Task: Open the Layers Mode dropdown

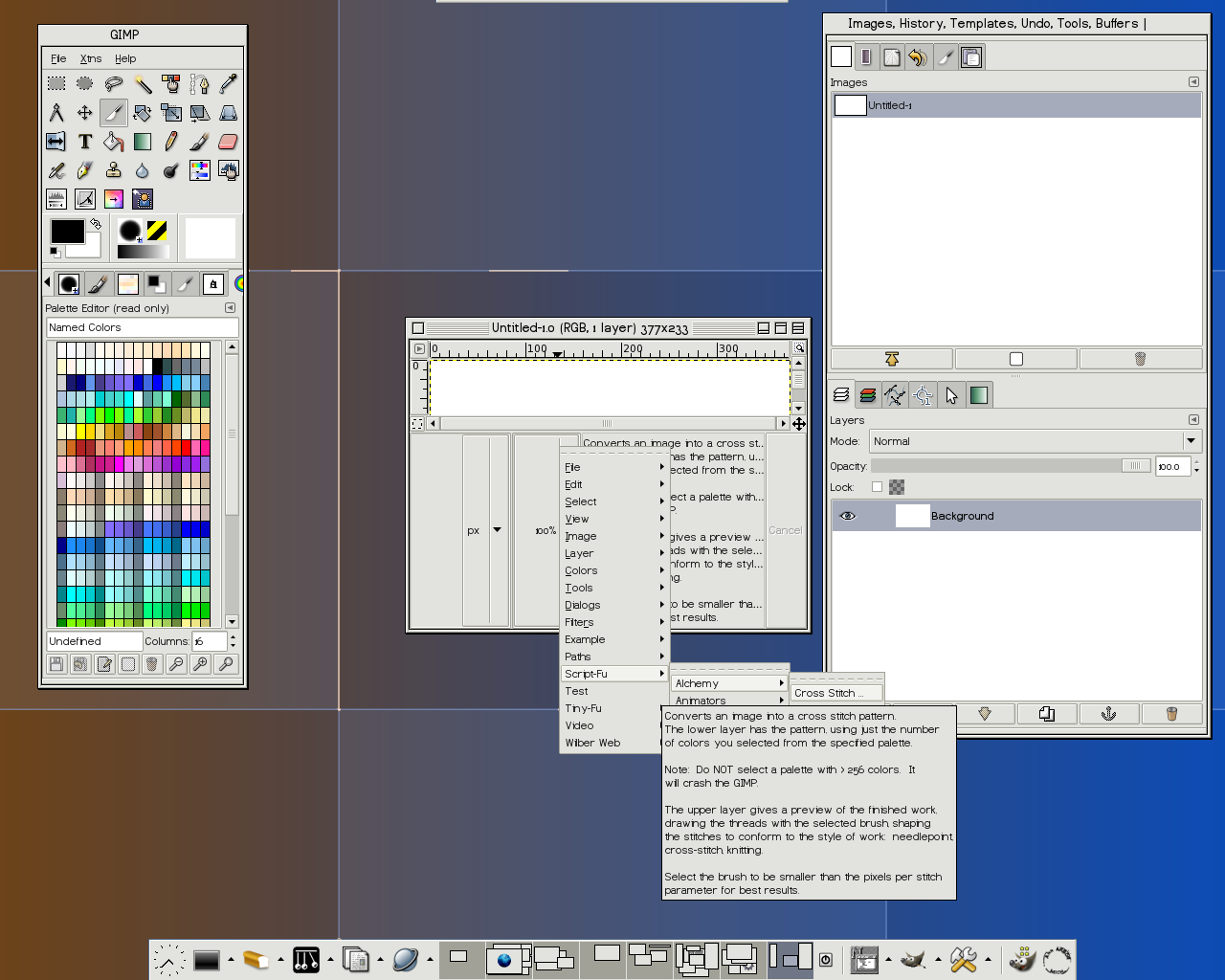Action: click(1035, 441)
